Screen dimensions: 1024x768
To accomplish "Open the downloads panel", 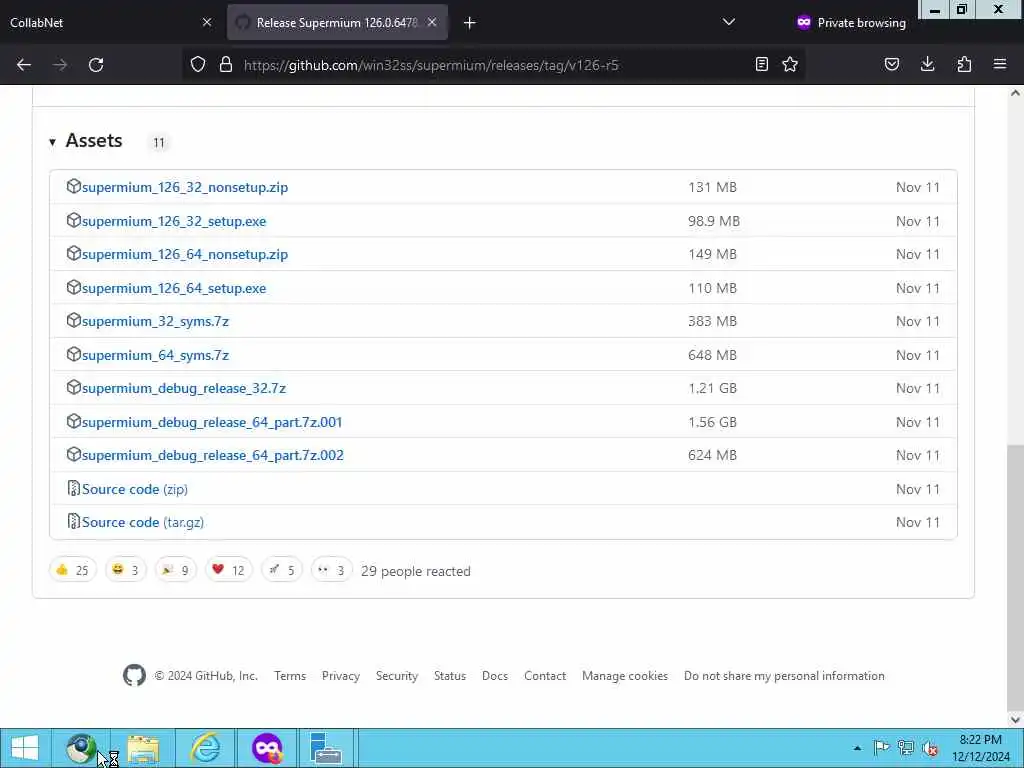I will click(927, 64).
